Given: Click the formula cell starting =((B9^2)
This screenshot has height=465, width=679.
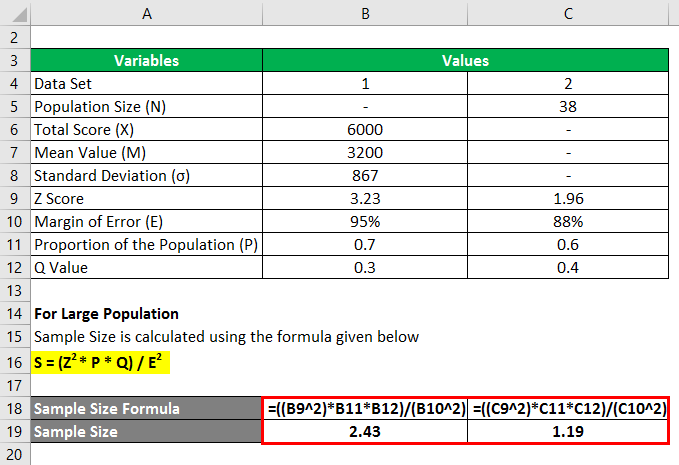Looking at the screenshot, I should (364, 409).
